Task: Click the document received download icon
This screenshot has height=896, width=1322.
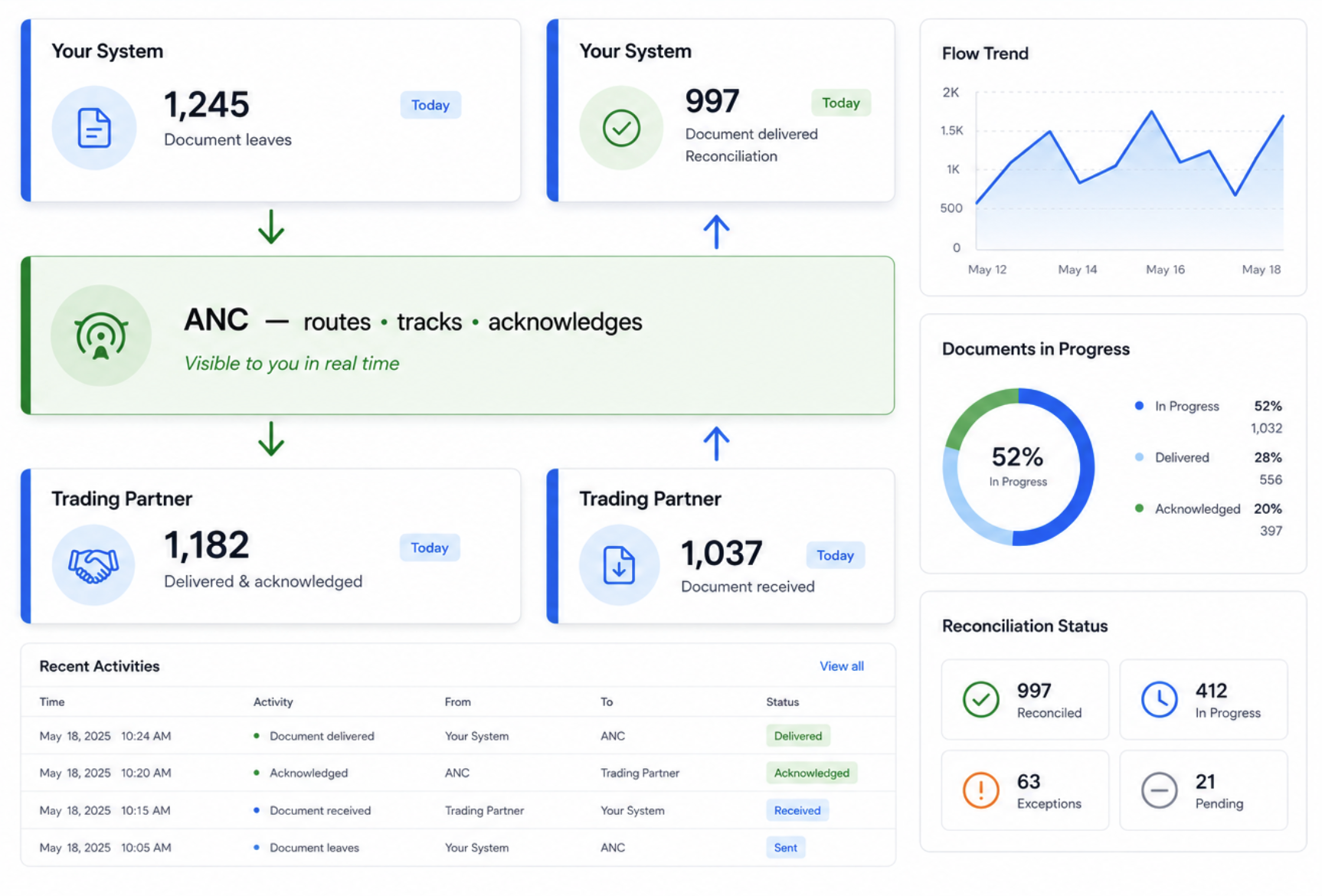Action: pyautogui.click(x=619, y=565)
